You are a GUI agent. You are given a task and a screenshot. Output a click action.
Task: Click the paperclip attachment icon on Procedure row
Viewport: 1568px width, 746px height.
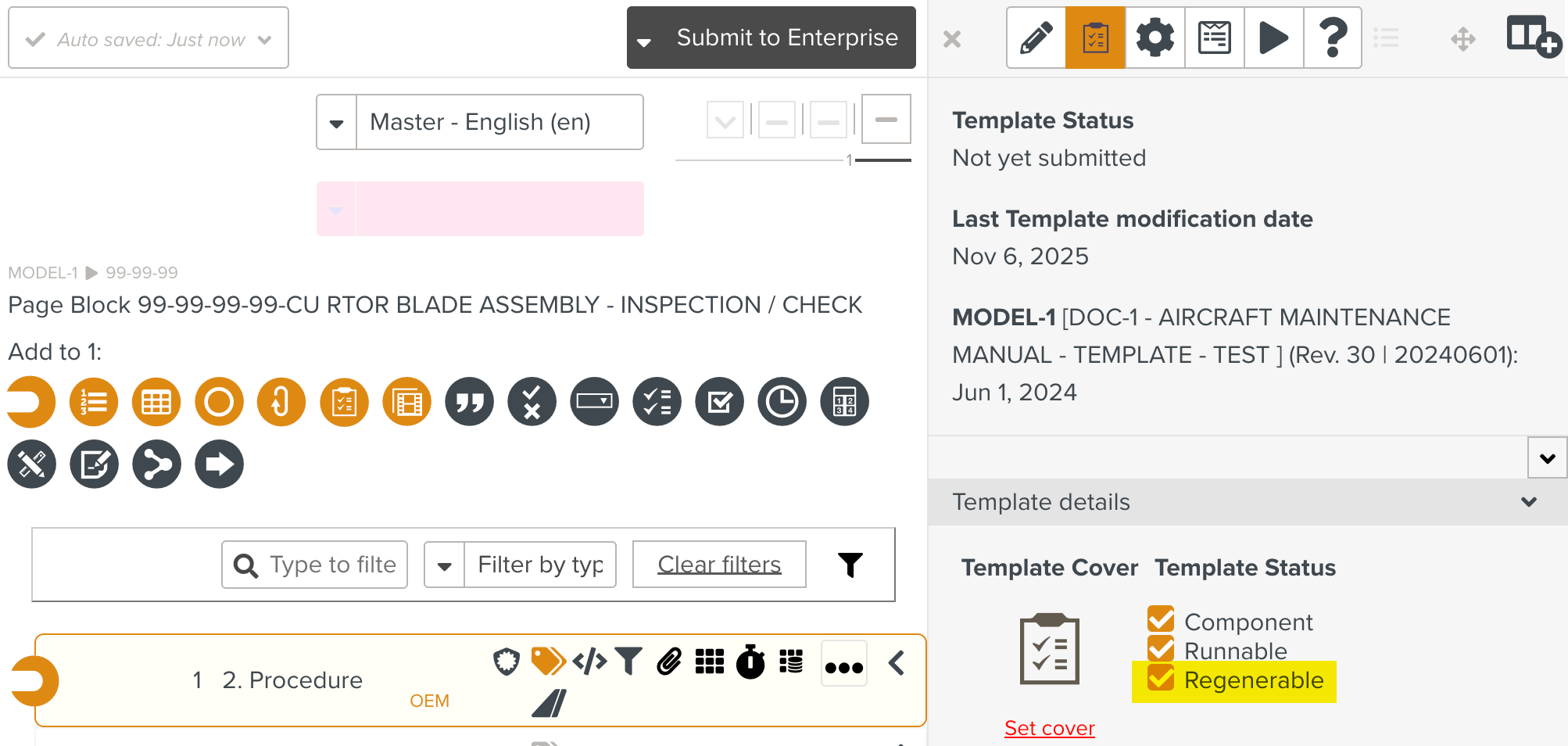click(x=669, y=662)
